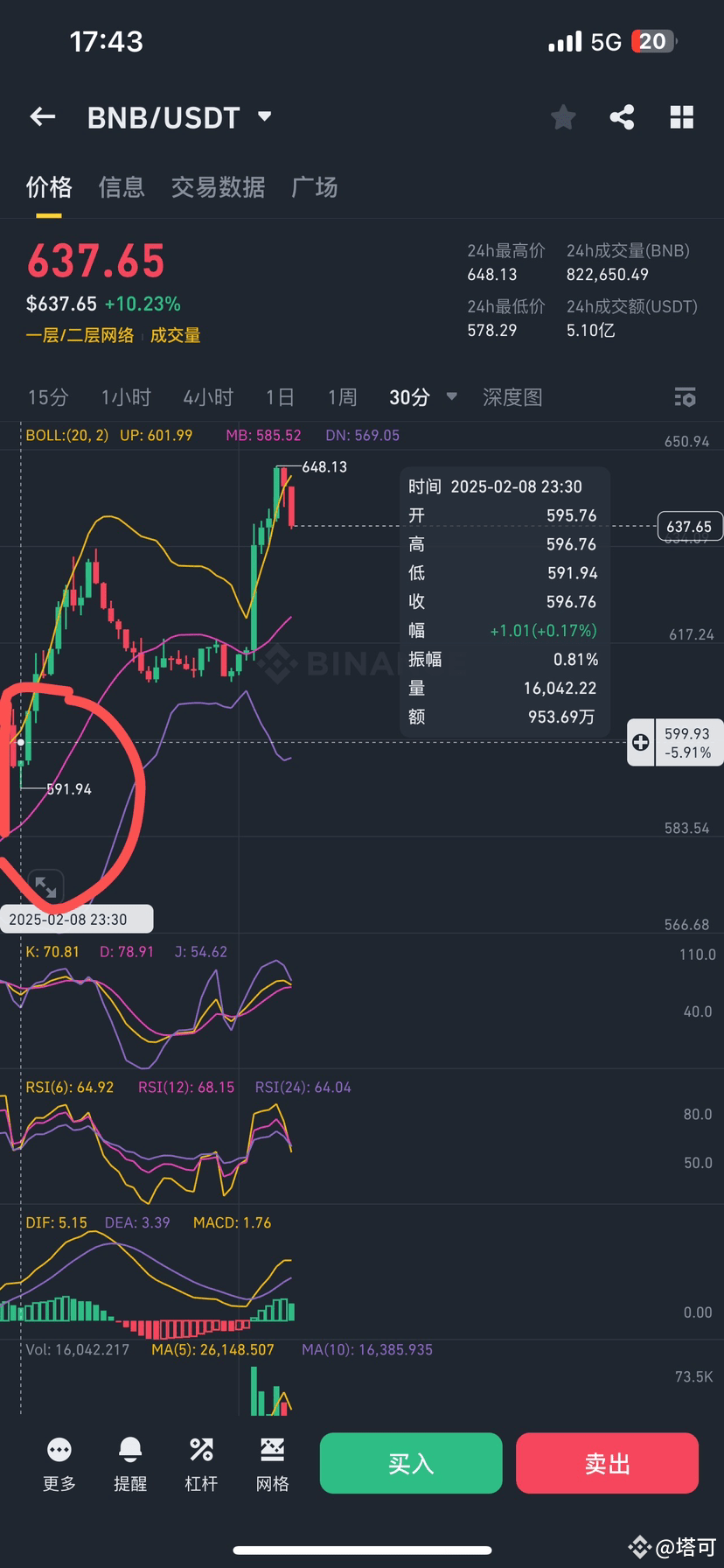
Task: Tap the 24h成交额 5.10亿 value
Action: click(590, 331)
